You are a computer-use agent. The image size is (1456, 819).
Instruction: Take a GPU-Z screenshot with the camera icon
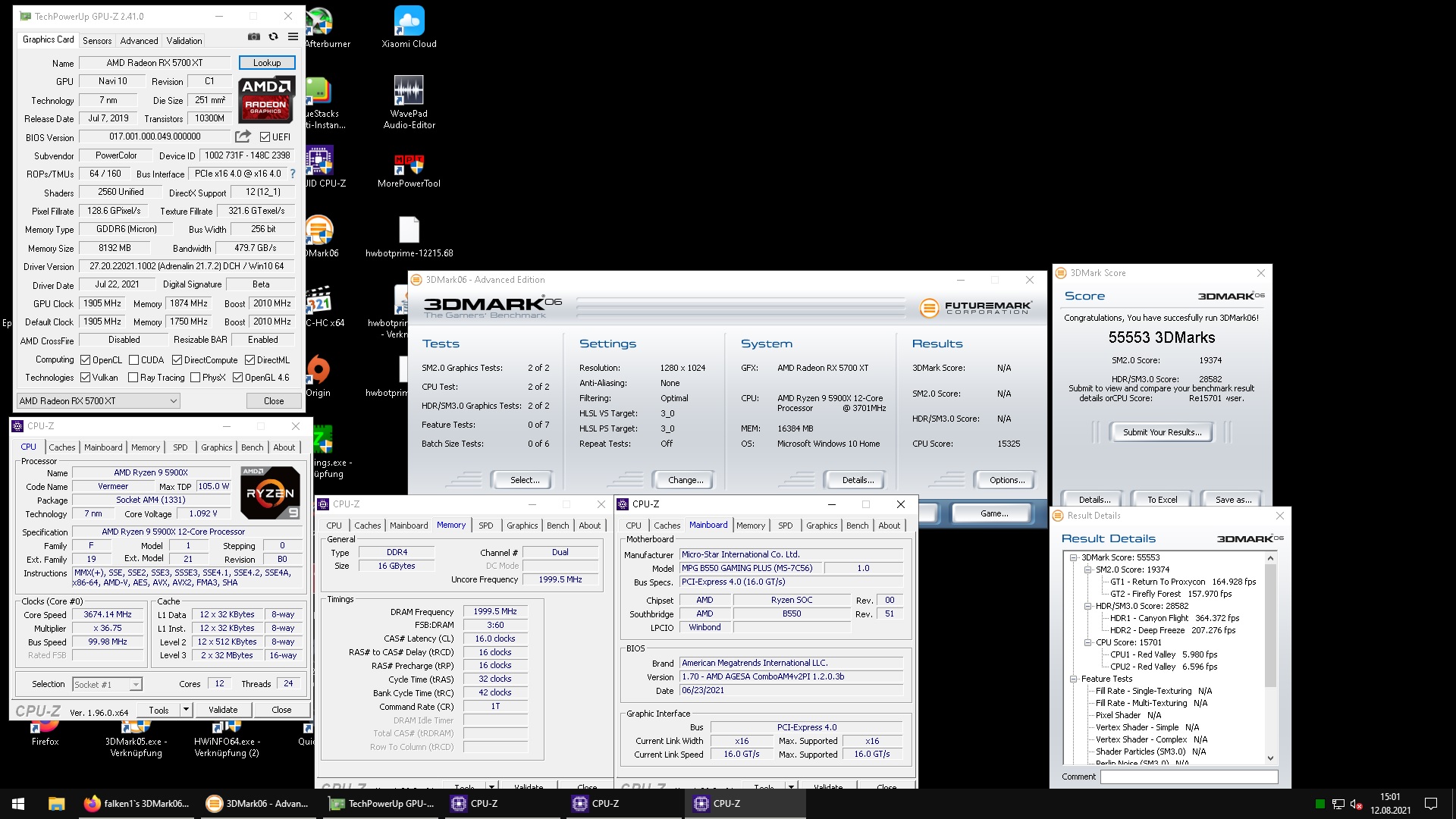tap(254, 36)
